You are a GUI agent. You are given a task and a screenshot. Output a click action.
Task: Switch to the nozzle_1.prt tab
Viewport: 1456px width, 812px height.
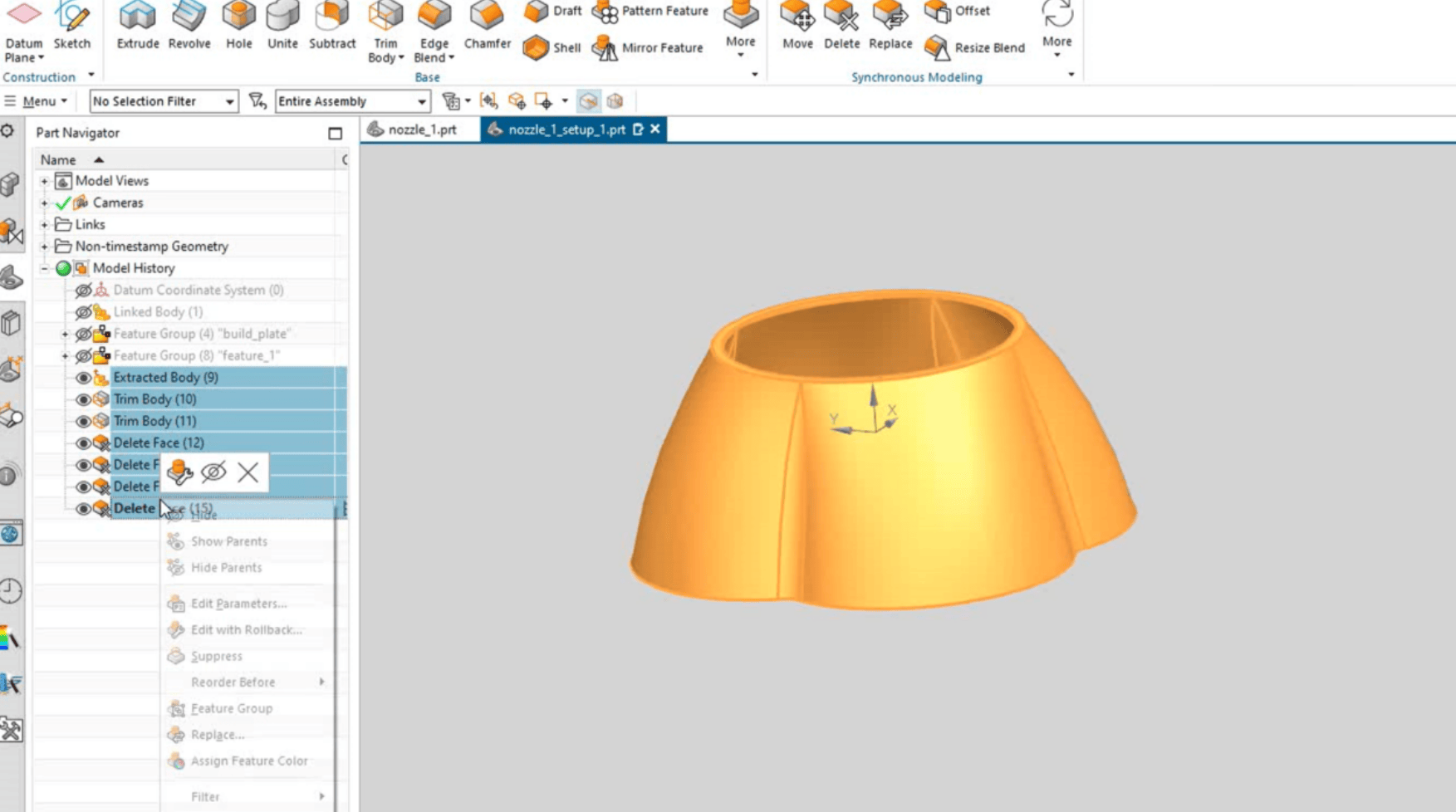click(x=421, y=130)
